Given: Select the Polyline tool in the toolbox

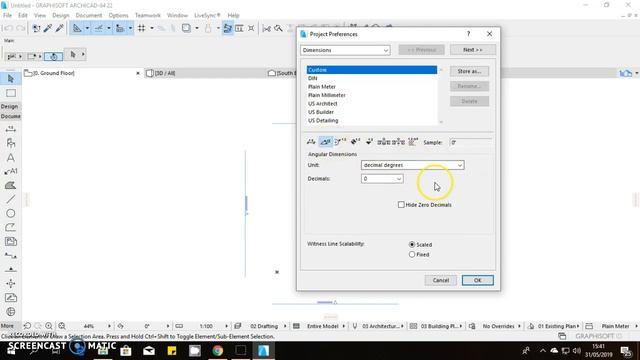Looking at the screenshot, I should point(11,227).
